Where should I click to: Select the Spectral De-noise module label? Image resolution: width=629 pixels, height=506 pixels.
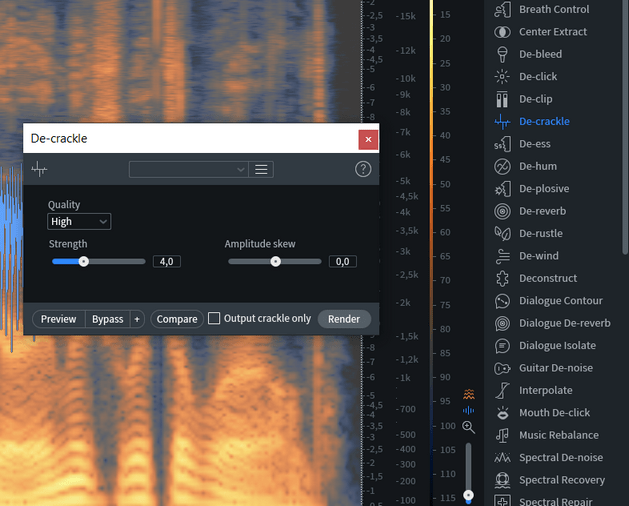pos(561,458)
